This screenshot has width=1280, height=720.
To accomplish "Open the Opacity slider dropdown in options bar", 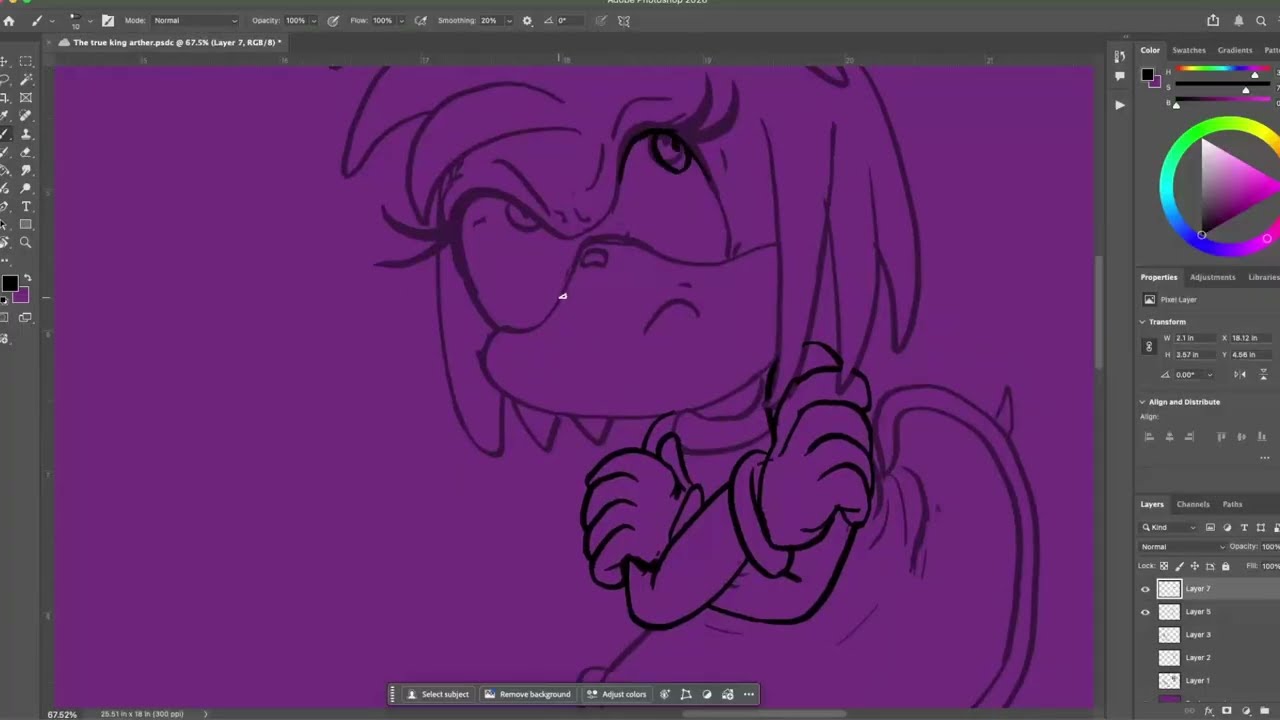I will [x=314, y=20].
